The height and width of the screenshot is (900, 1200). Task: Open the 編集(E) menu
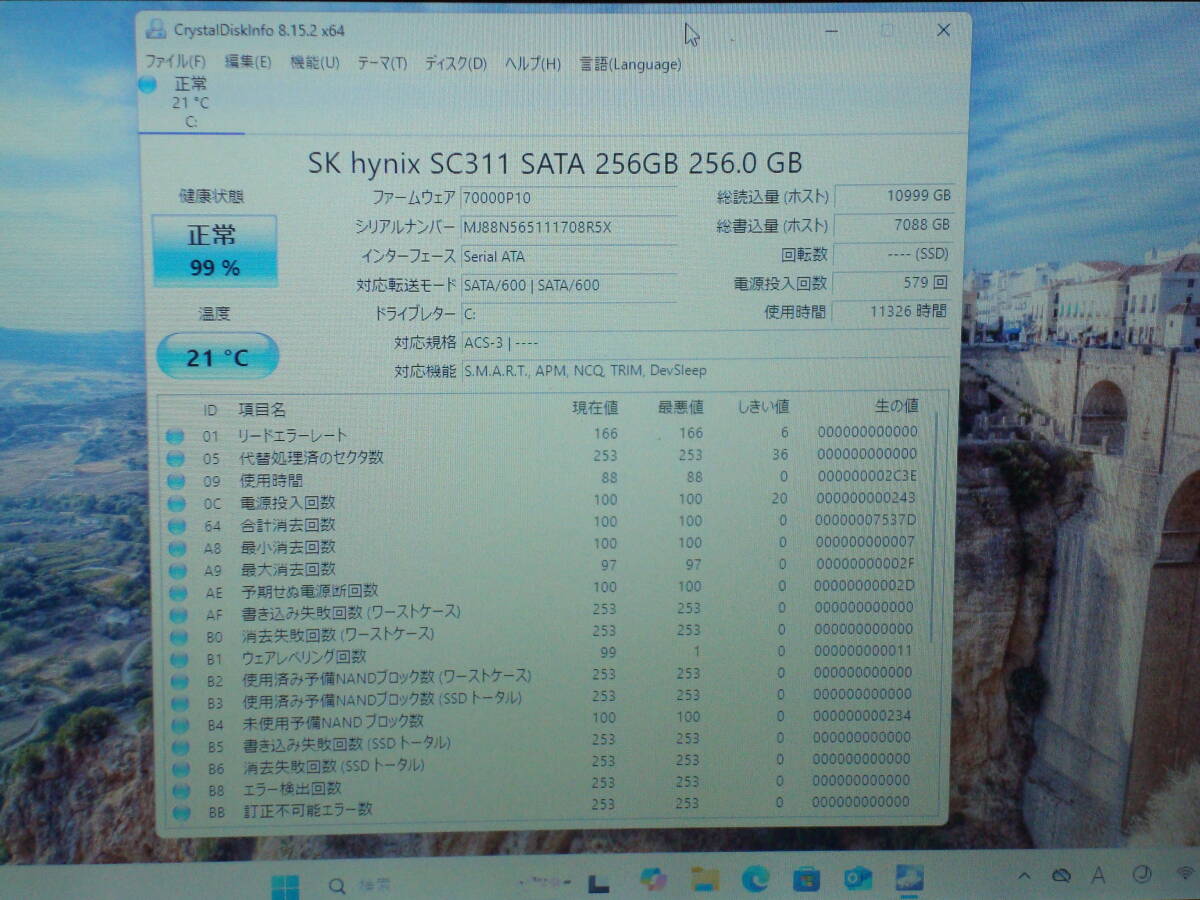248,62
